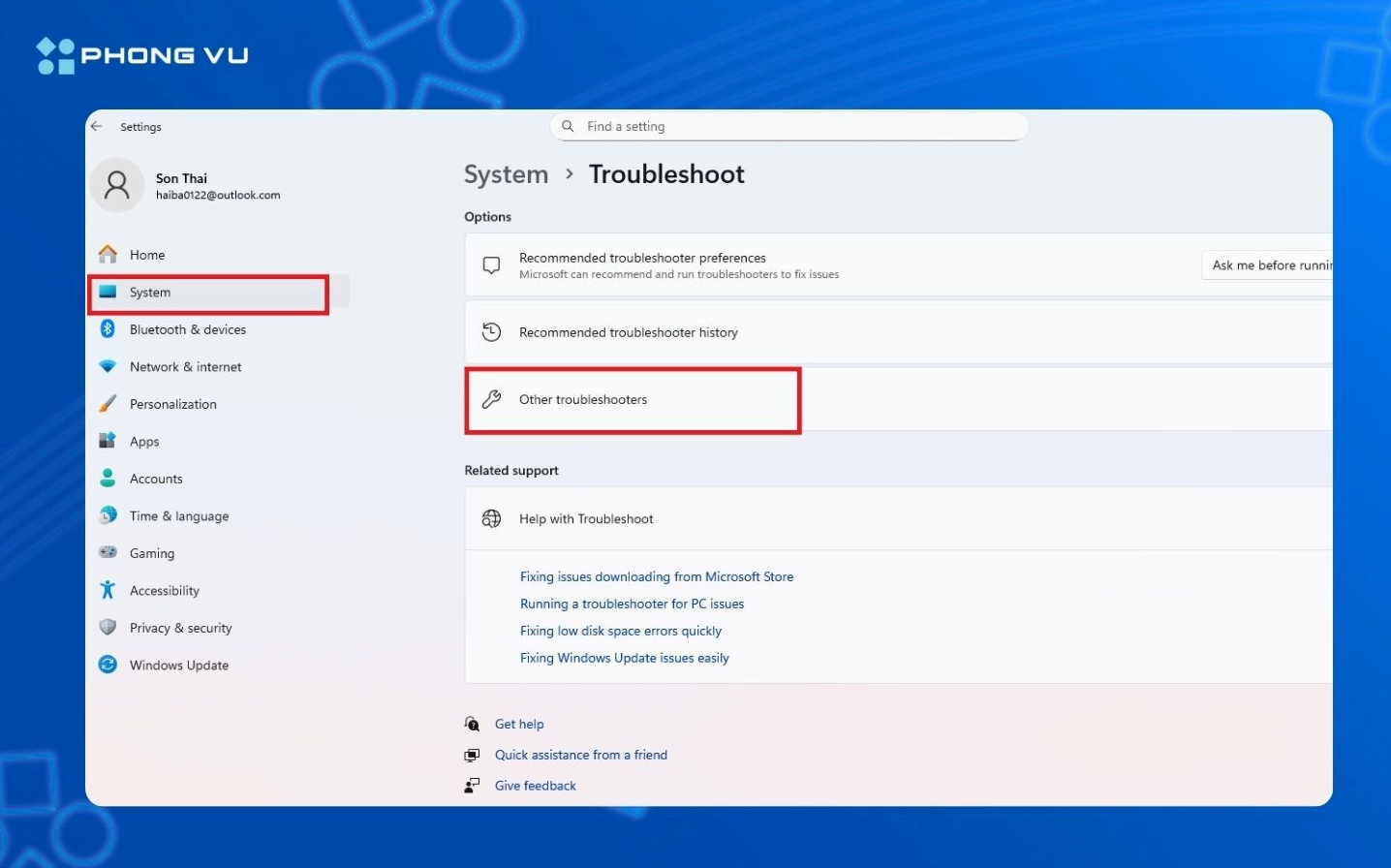Click the Gaming controller icon
The image size is (1391, 868).
point(108,552)
